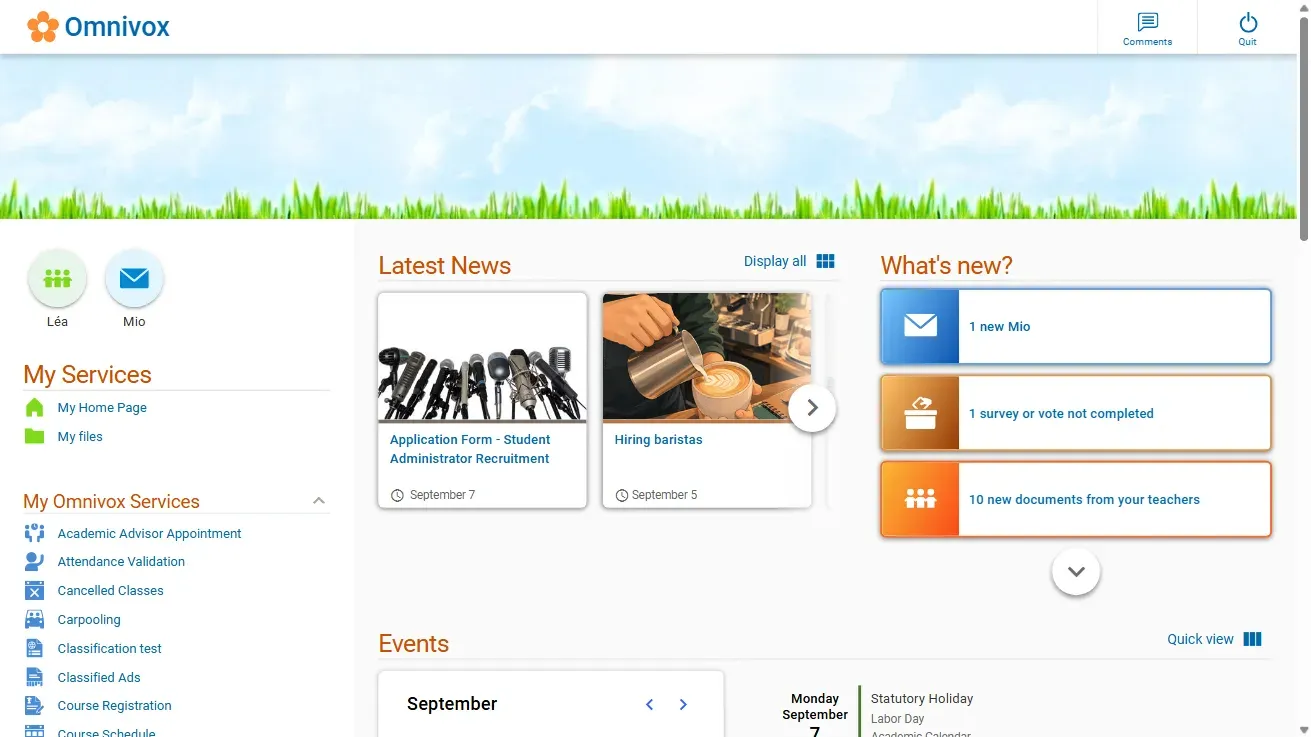Click the page vertical scrollbar
Viewport: 1311px width, 737px height.
click(1304, 130)
